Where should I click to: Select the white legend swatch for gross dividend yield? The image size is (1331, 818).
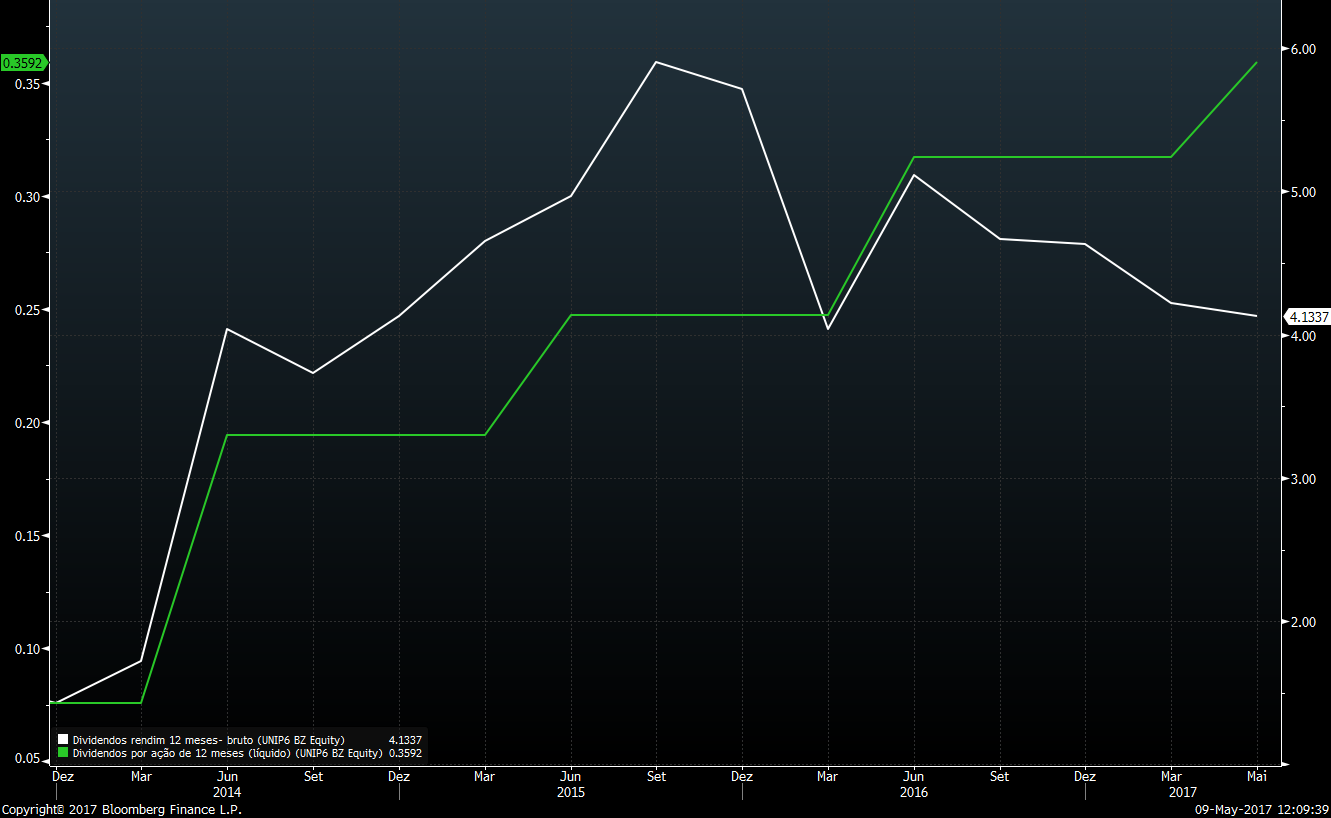[x=63, y=740]
